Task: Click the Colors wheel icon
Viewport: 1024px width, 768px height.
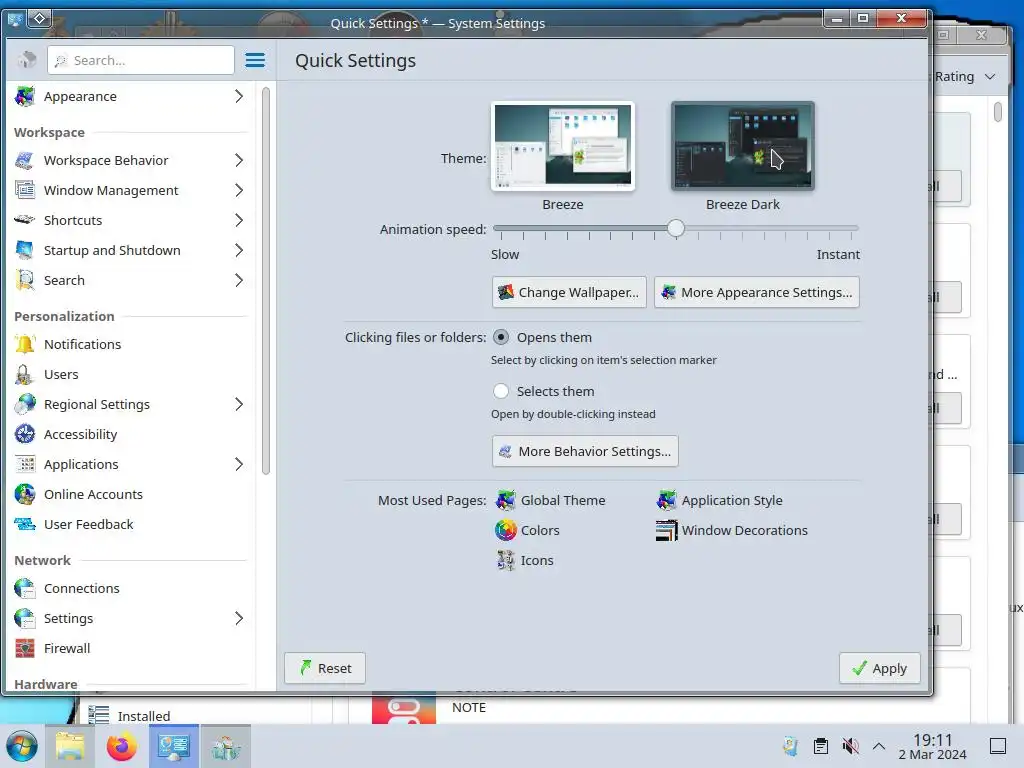Action: pyautogui.click(x=505, y=530)
